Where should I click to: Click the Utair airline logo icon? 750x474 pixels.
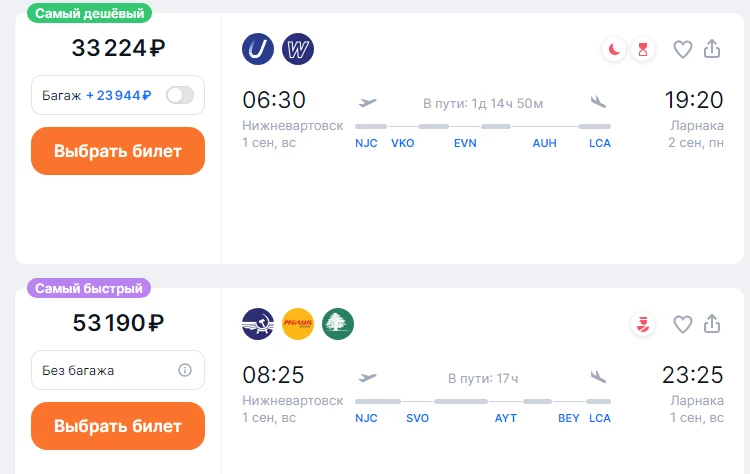(x=258, y=49)
